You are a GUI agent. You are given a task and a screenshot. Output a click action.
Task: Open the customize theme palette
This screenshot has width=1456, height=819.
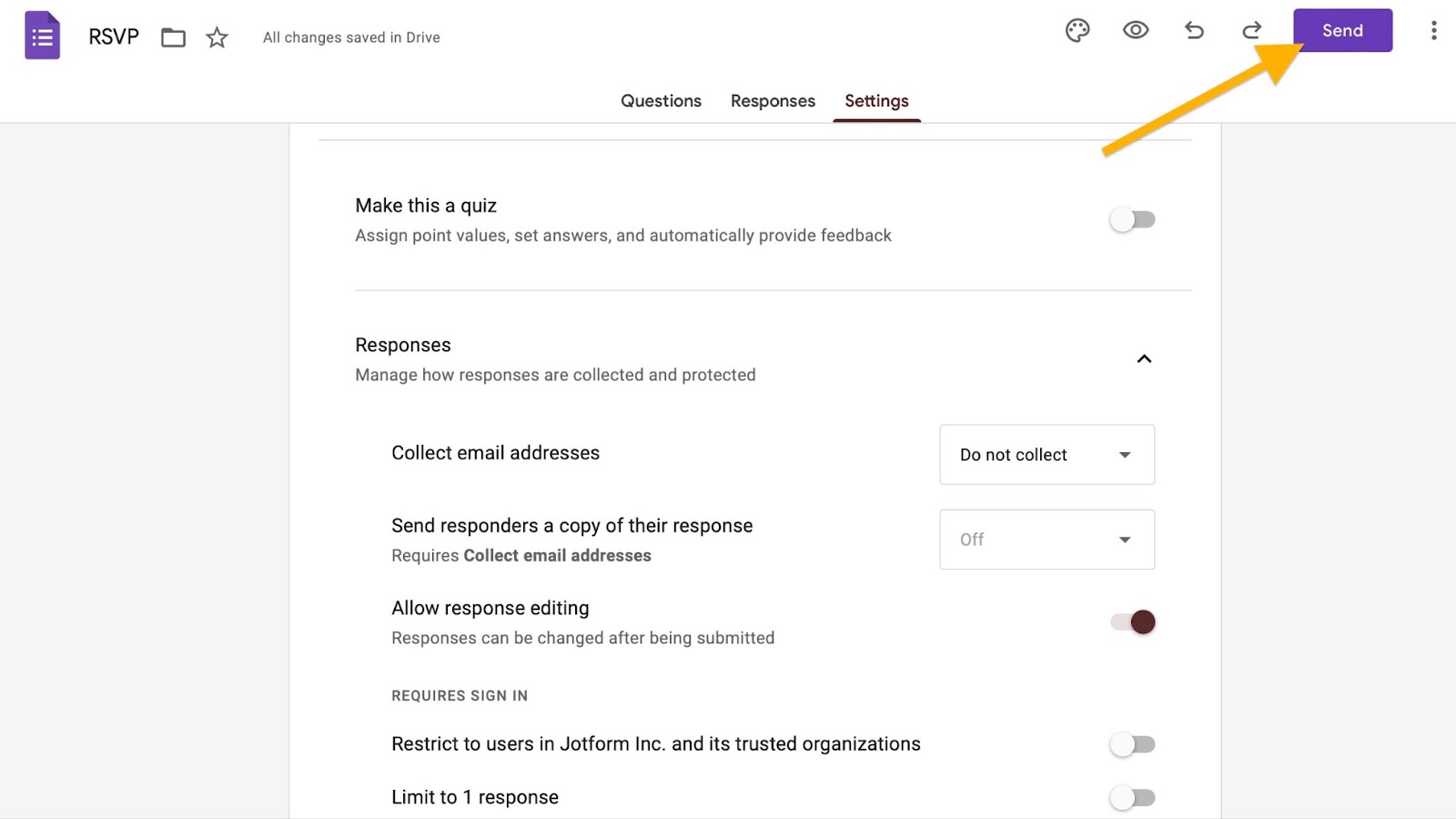pos(1077,31)
